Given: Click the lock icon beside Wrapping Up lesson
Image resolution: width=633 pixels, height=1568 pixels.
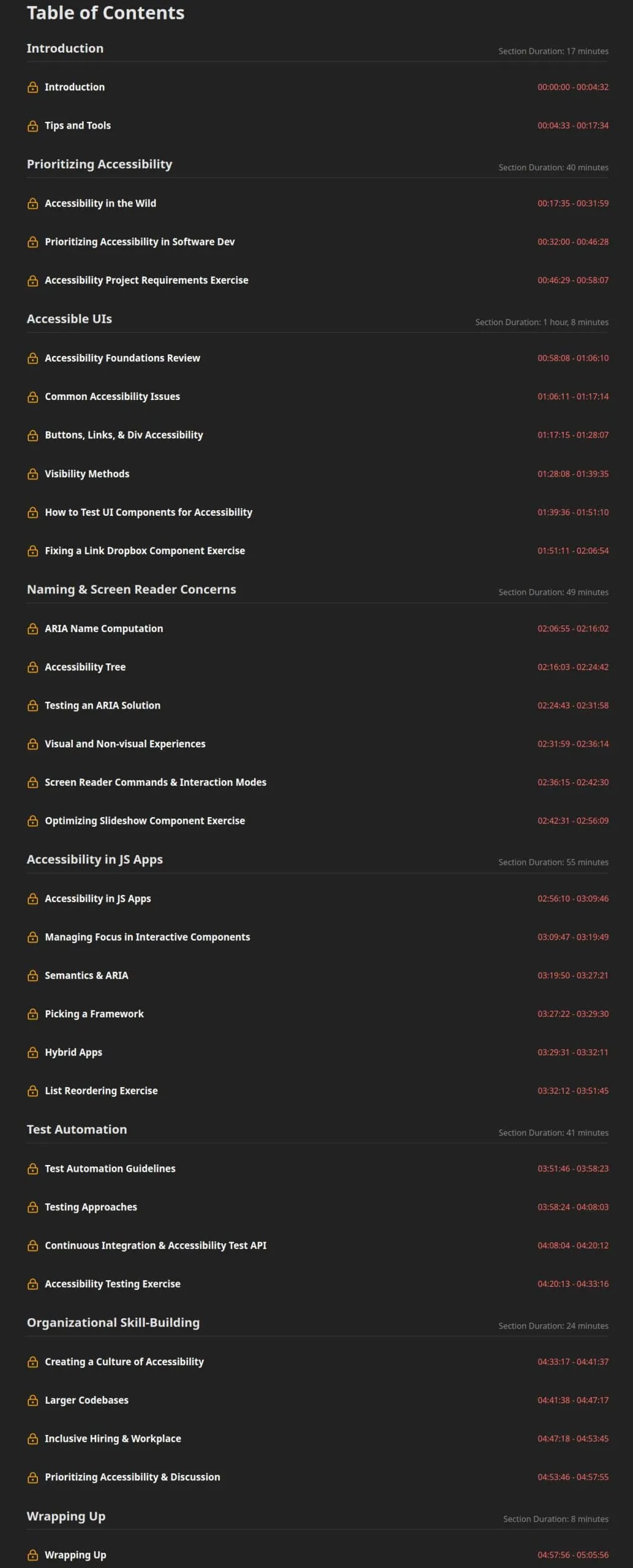Looking at the screenshot, I should [x=32, y=1555].
